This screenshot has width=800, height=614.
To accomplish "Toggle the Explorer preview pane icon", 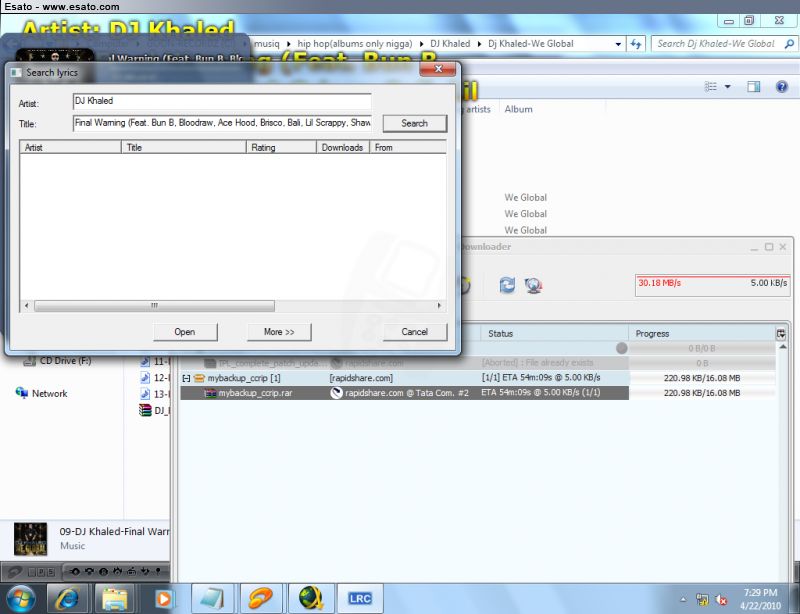I will pos(754,88).
